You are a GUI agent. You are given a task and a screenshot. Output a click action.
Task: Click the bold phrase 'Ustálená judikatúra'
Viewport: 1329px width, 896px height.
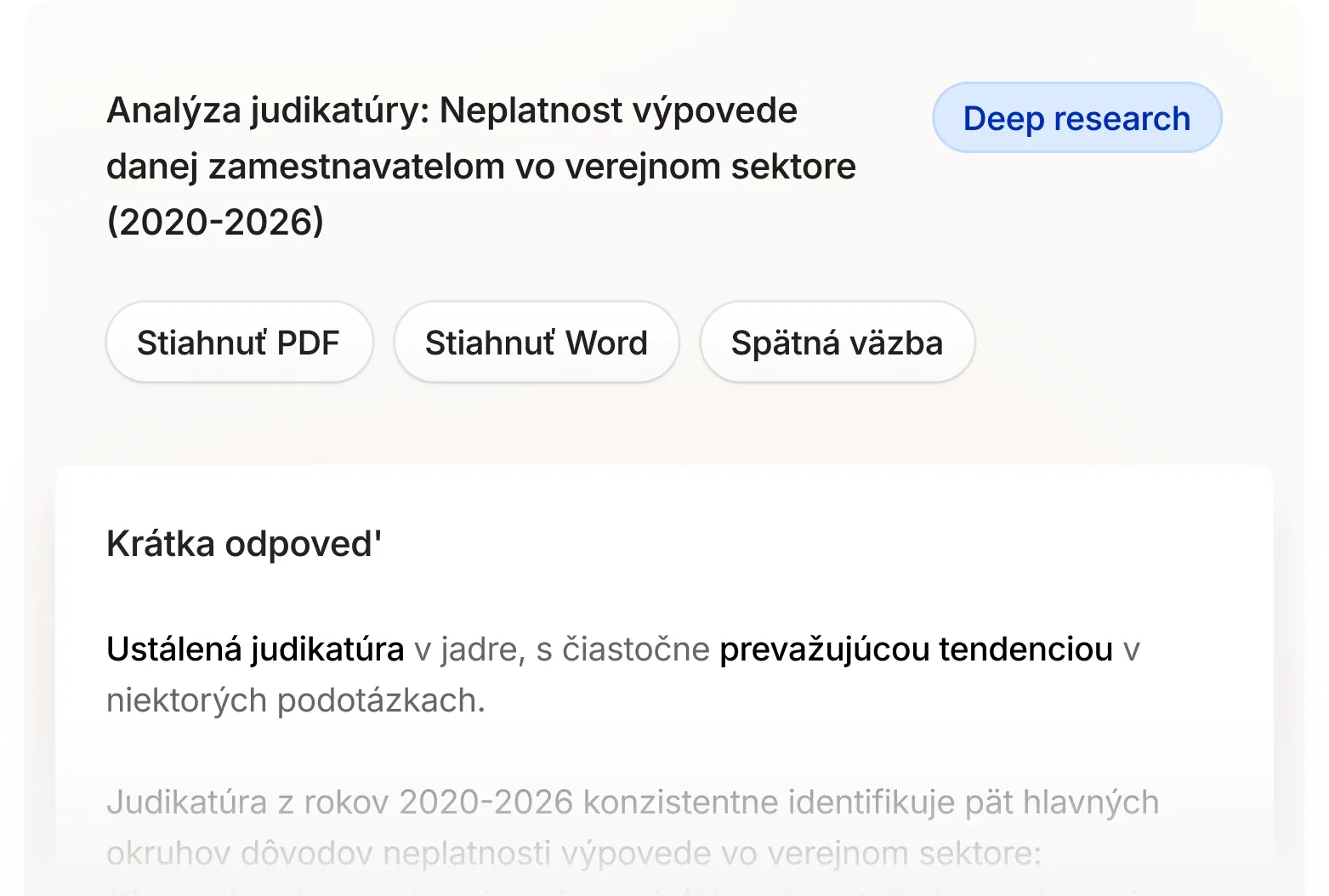click(x=255, y=649)
